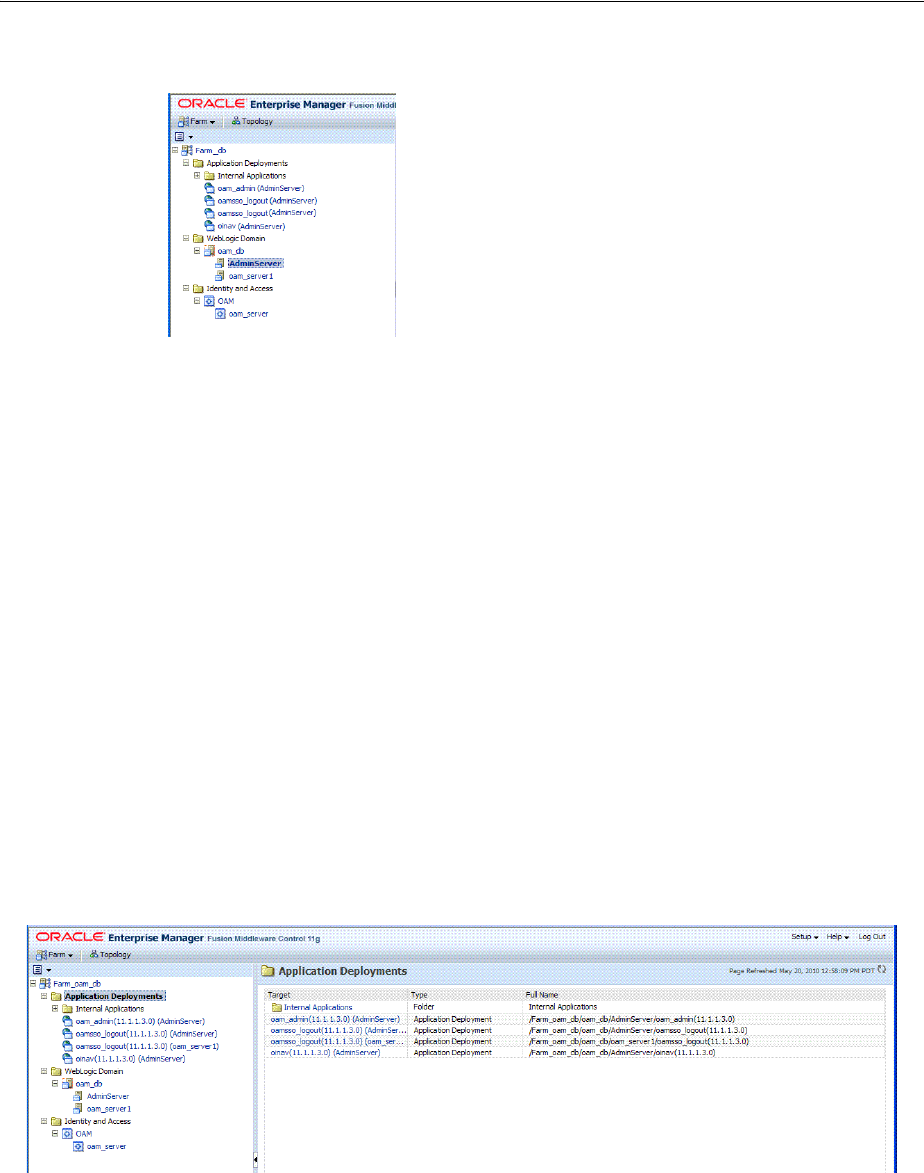Select Identity and Access label in Farm_db tree

pos(239,288)
